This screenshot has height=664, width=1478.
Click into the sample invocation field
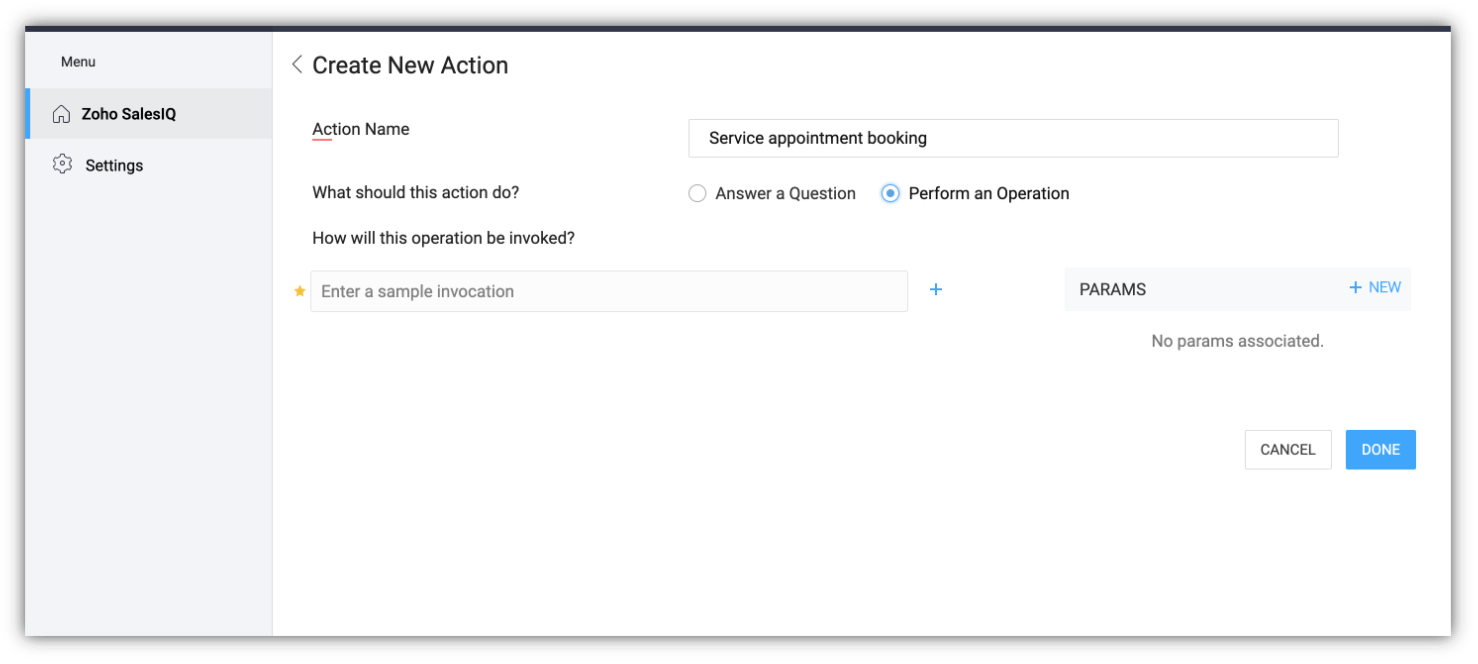[x=608, y=292]
